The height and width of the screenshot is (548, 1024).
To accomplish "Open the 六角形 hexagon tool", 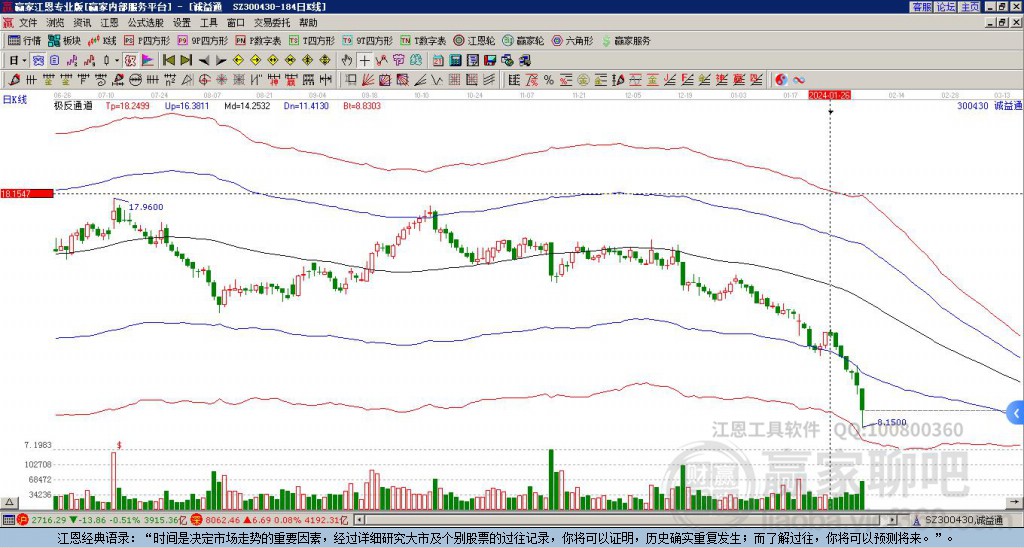I will tap(573, 40).
